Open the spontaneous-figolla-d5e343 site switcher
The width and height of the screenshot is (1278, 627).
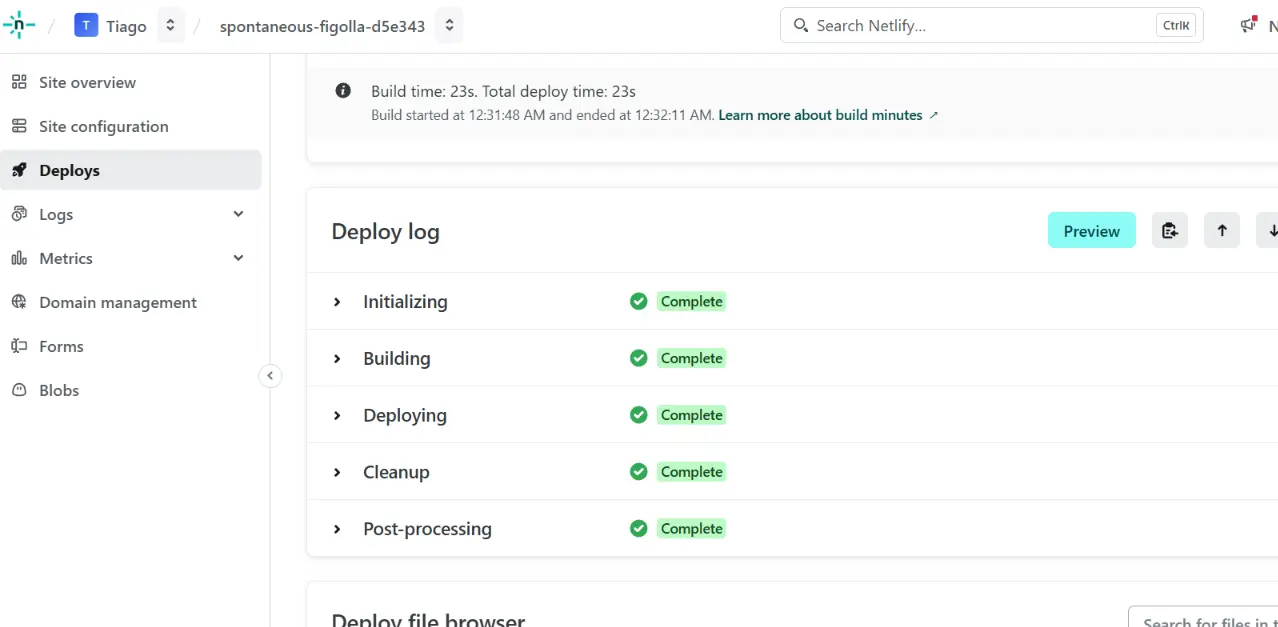pyautogui.click(x=448, y=25)
